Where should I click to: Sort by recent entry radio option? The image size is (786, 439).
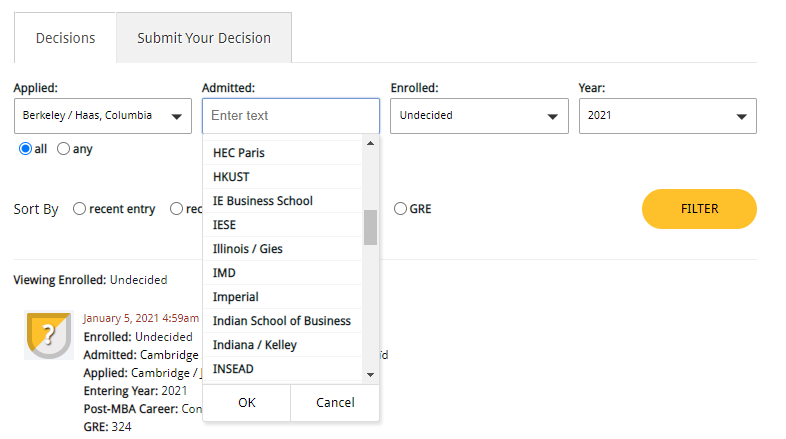(79, 208)
